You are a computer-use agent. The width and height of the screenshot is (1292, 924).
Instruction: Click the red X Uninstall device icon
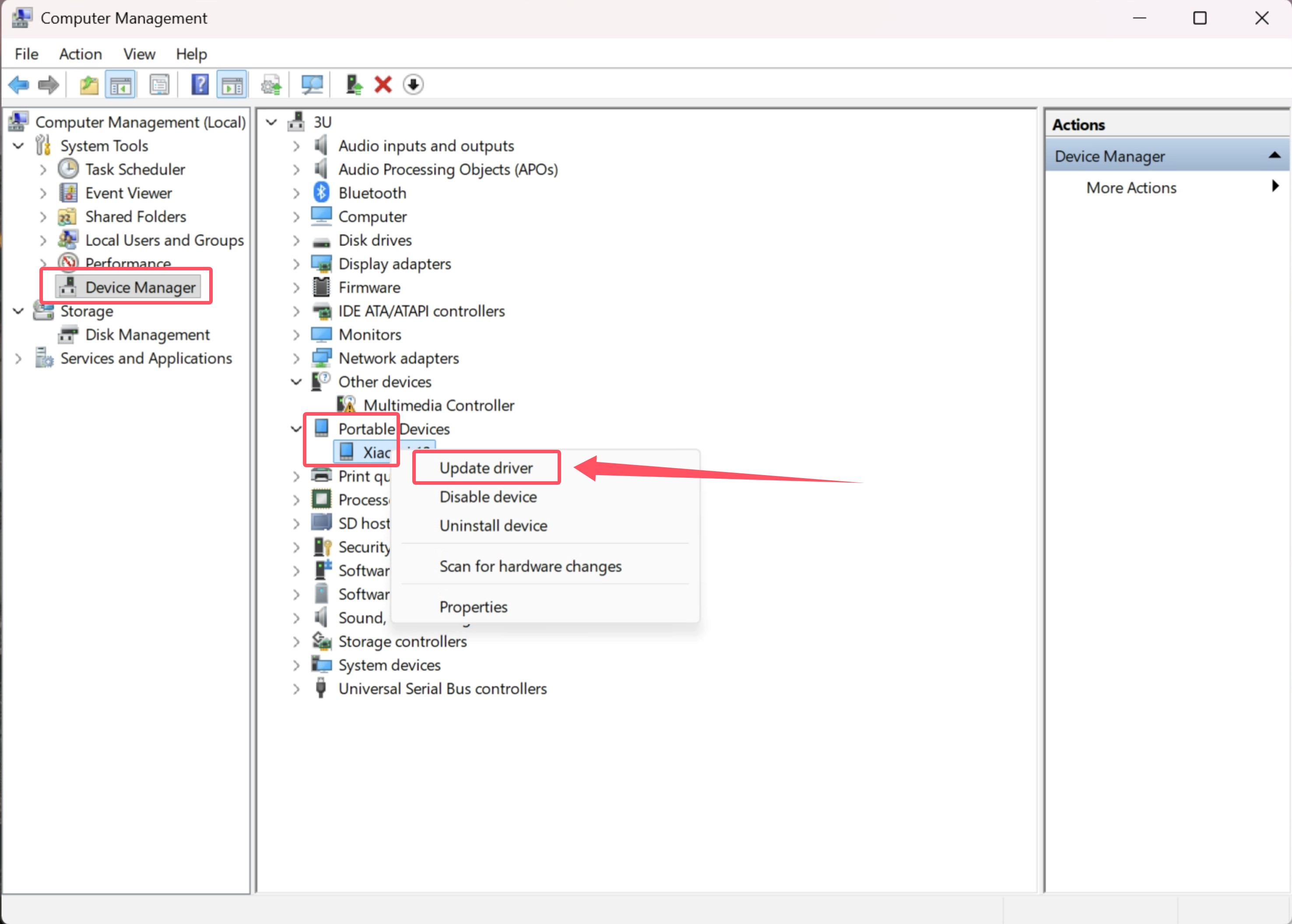pos(383,85)
